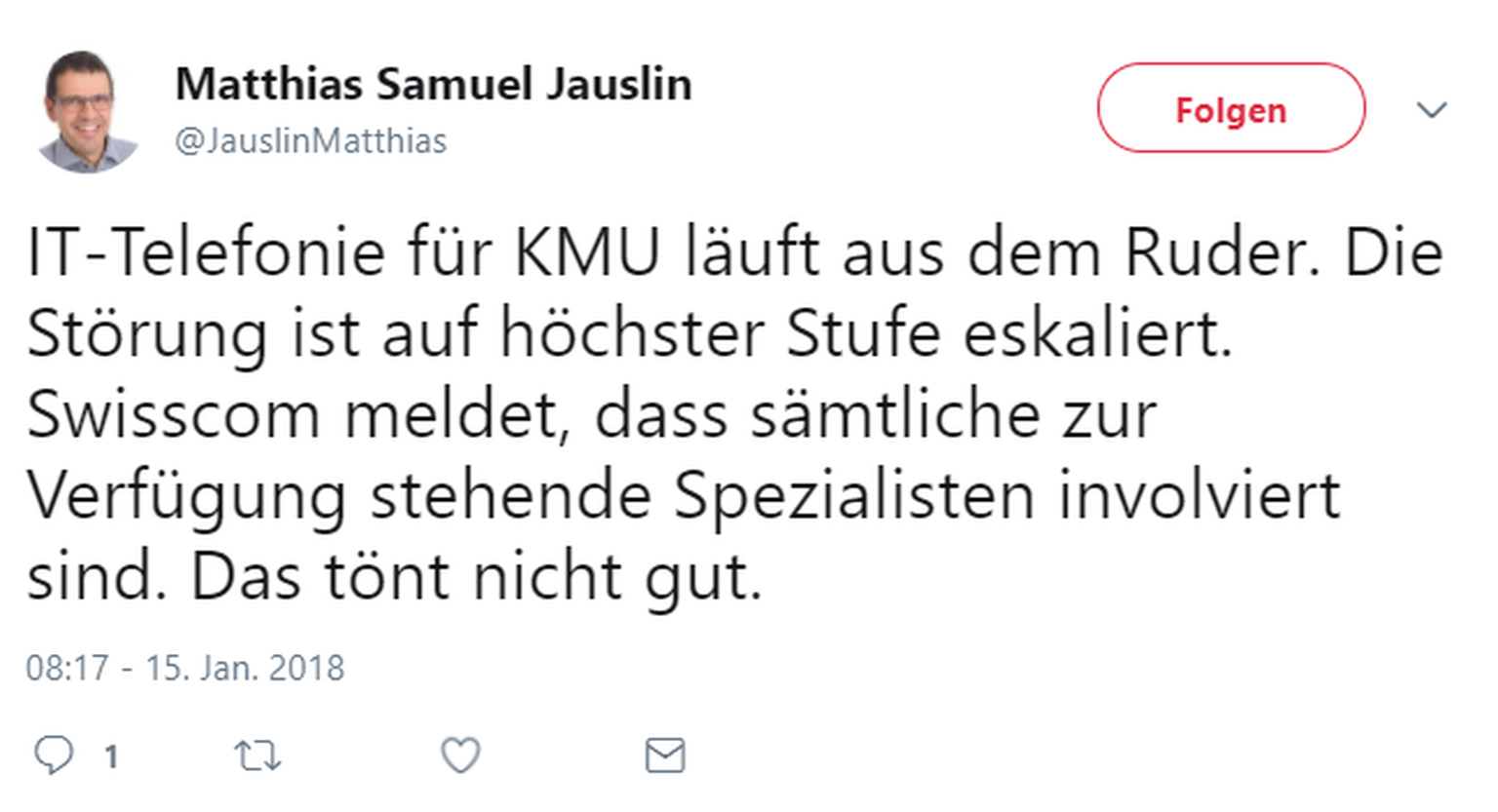Image resolution: width=1498 pixels, height=812 pixels.
Task: Click the @JauslinMatthias handle
Action: 310,141
